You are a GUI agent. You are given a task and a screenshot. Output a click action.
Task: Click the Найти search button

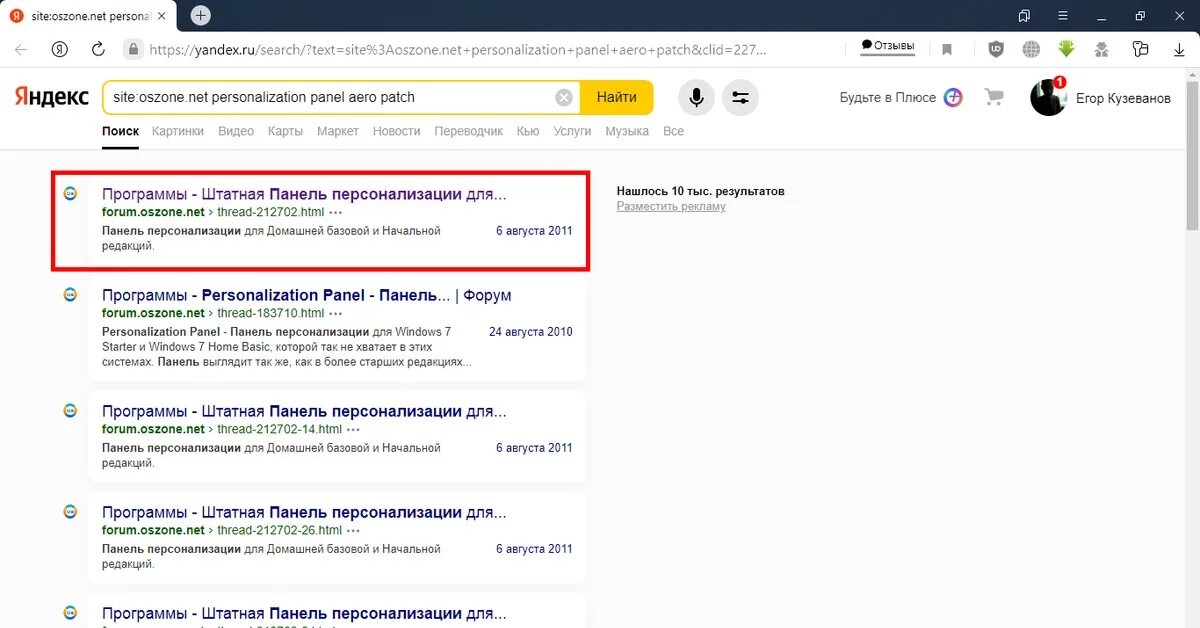616,97
